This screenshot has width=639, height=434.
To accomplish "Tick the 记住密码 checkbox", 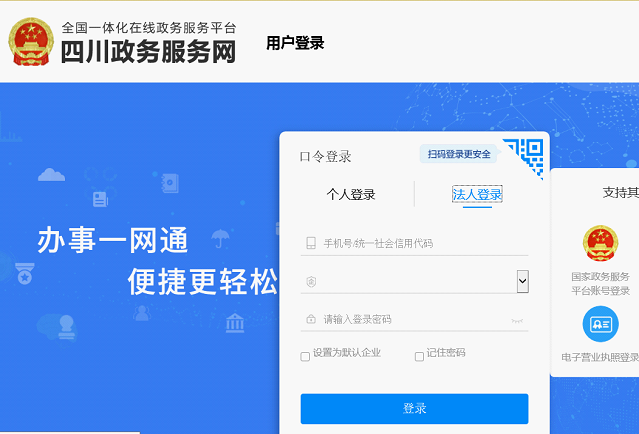I will pos(419,357).
